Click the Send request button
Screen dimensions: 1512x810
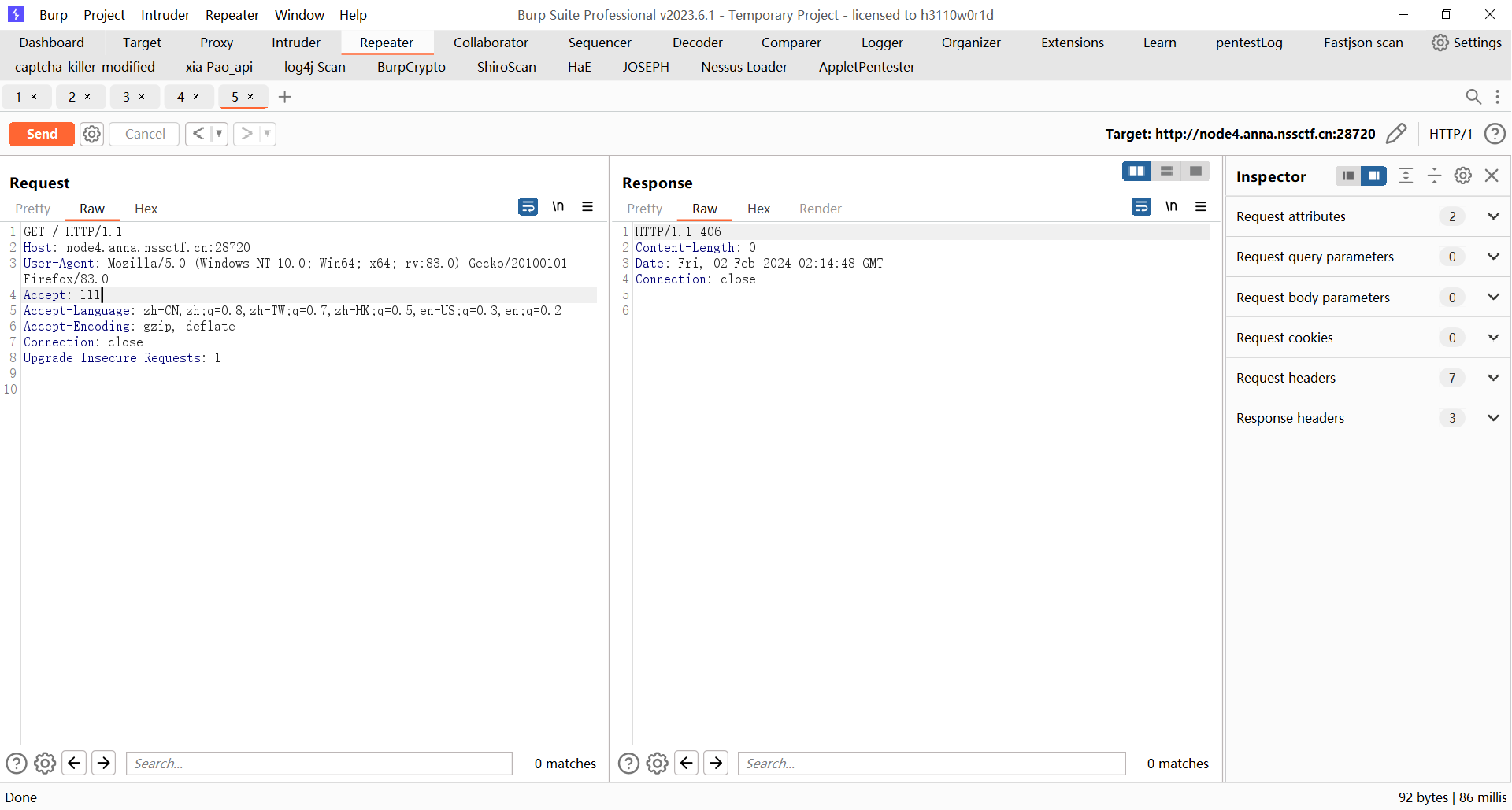[42, 134]
